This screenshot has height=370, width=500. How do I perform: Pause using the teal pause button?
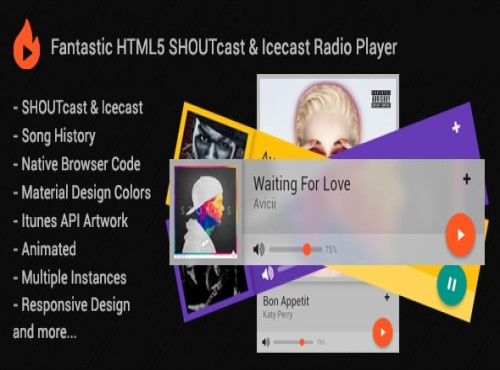coord(452,285)
